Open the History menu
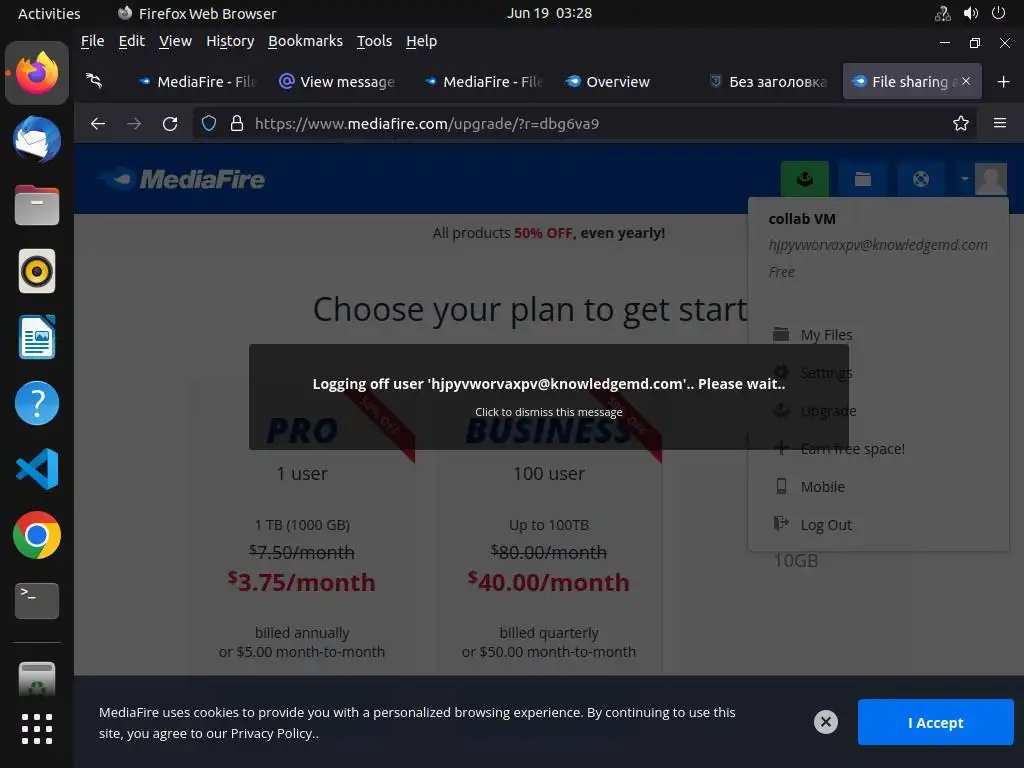1024x768 pixels. tap(230, 41)
